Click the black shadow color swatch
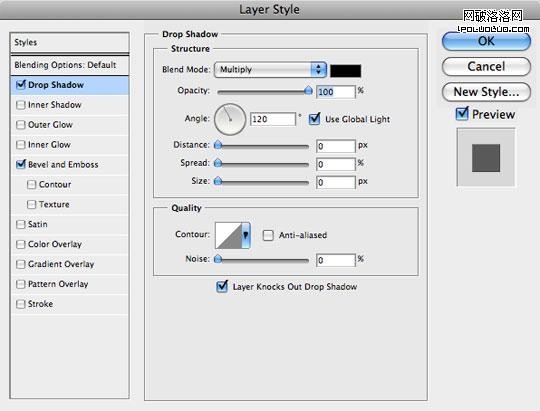Image resolution: width=540 pixels, height=411 pixels. point(345,71)
